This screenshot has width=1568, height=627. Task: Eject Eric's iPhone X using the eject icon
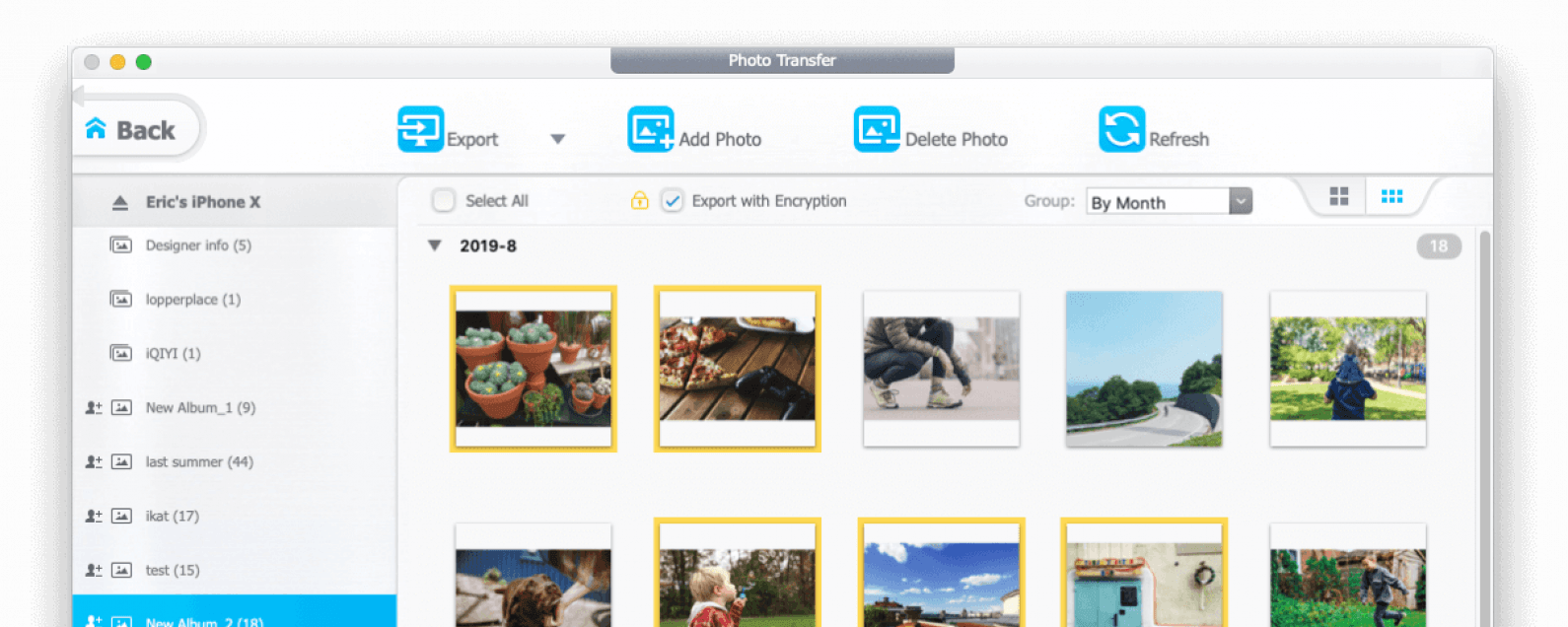[120, 202]
